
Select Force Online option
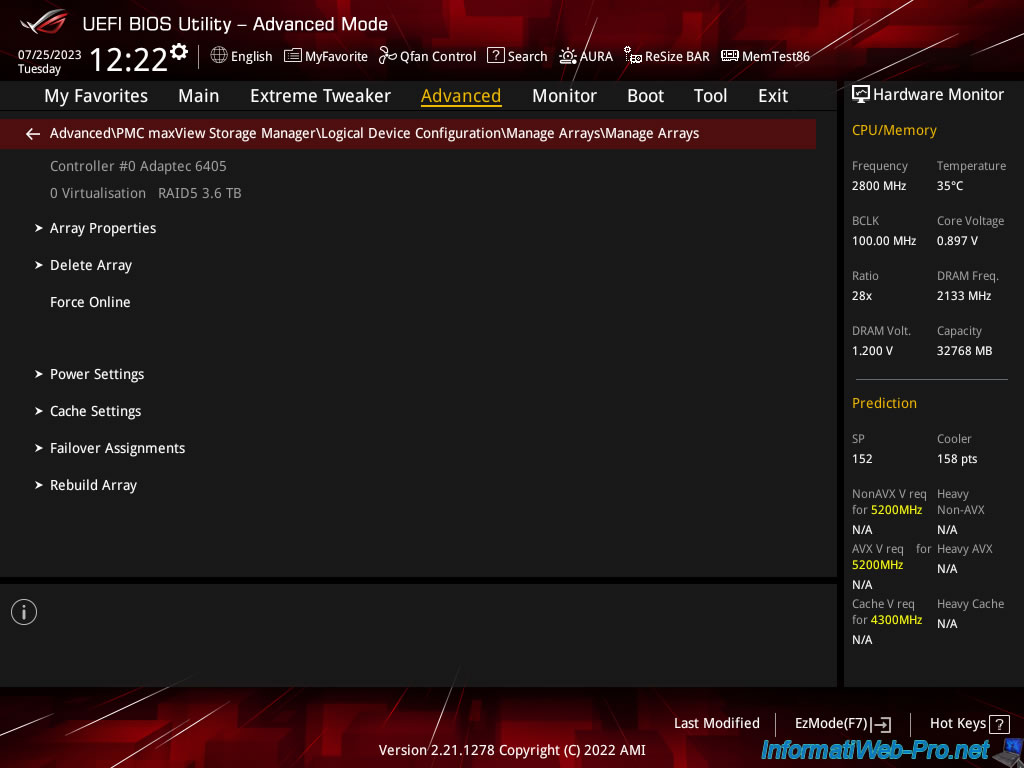coord(90,302)
